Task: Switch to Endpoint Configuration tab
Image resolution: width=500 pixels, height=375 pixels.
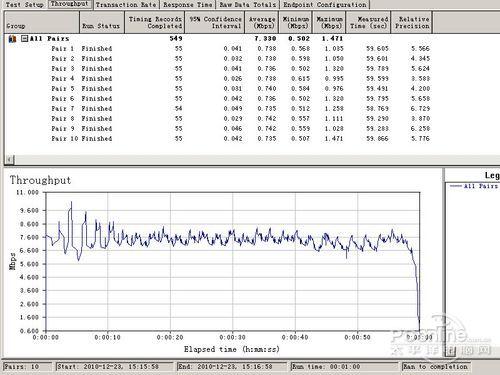Action: (x=325, y=5)
